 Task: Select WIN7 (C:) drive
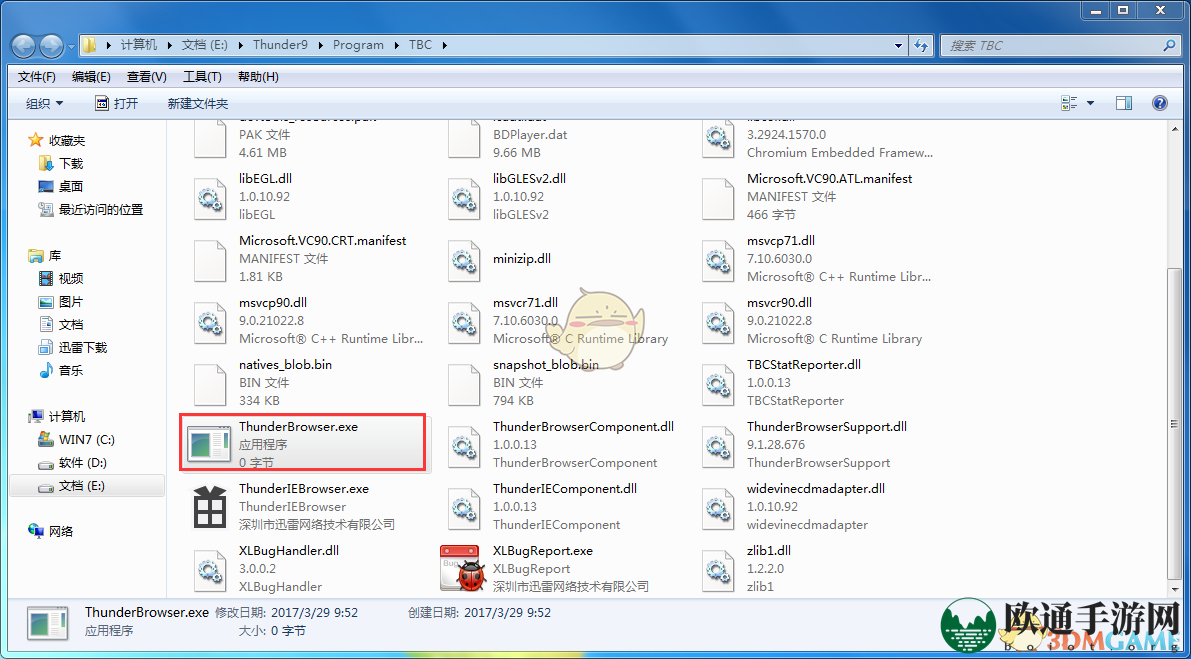click(x=87, y=440)
